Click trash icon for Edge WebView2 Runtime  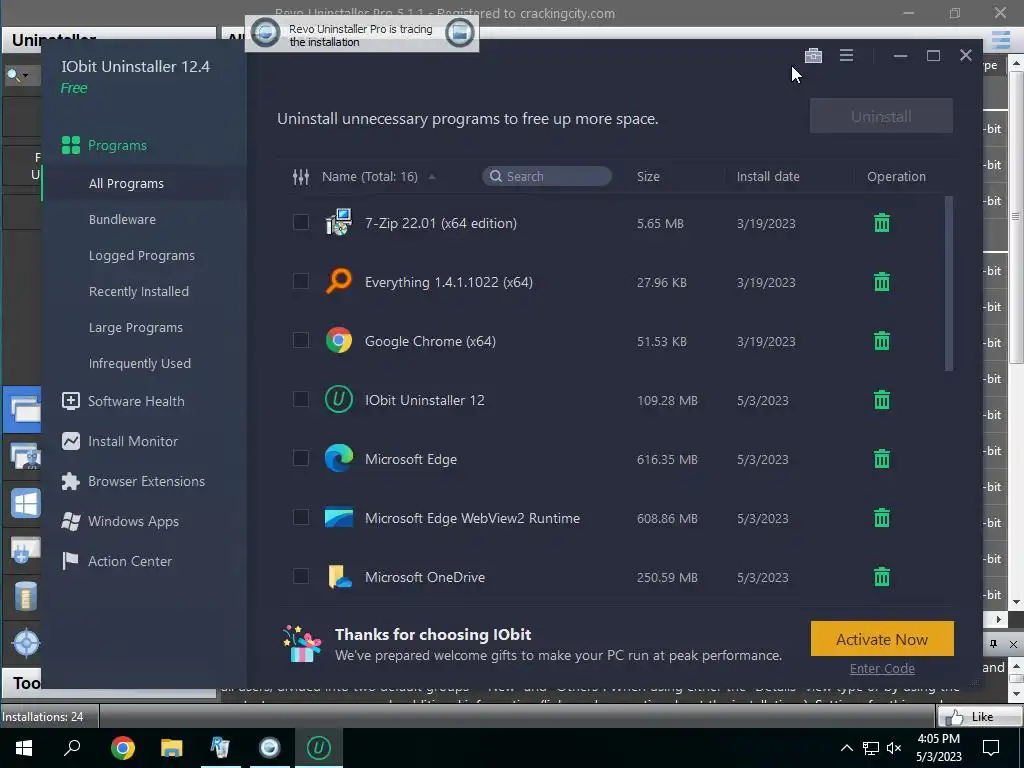[x=882, y=518]
